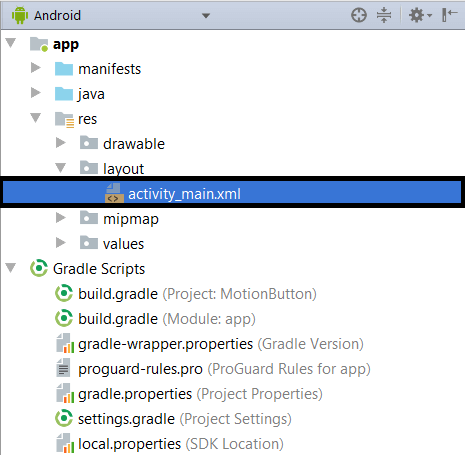Viewport: 465px width, 455px height.
Task: Click the activity_main.xml layout file icon
Action: point(114,193)
